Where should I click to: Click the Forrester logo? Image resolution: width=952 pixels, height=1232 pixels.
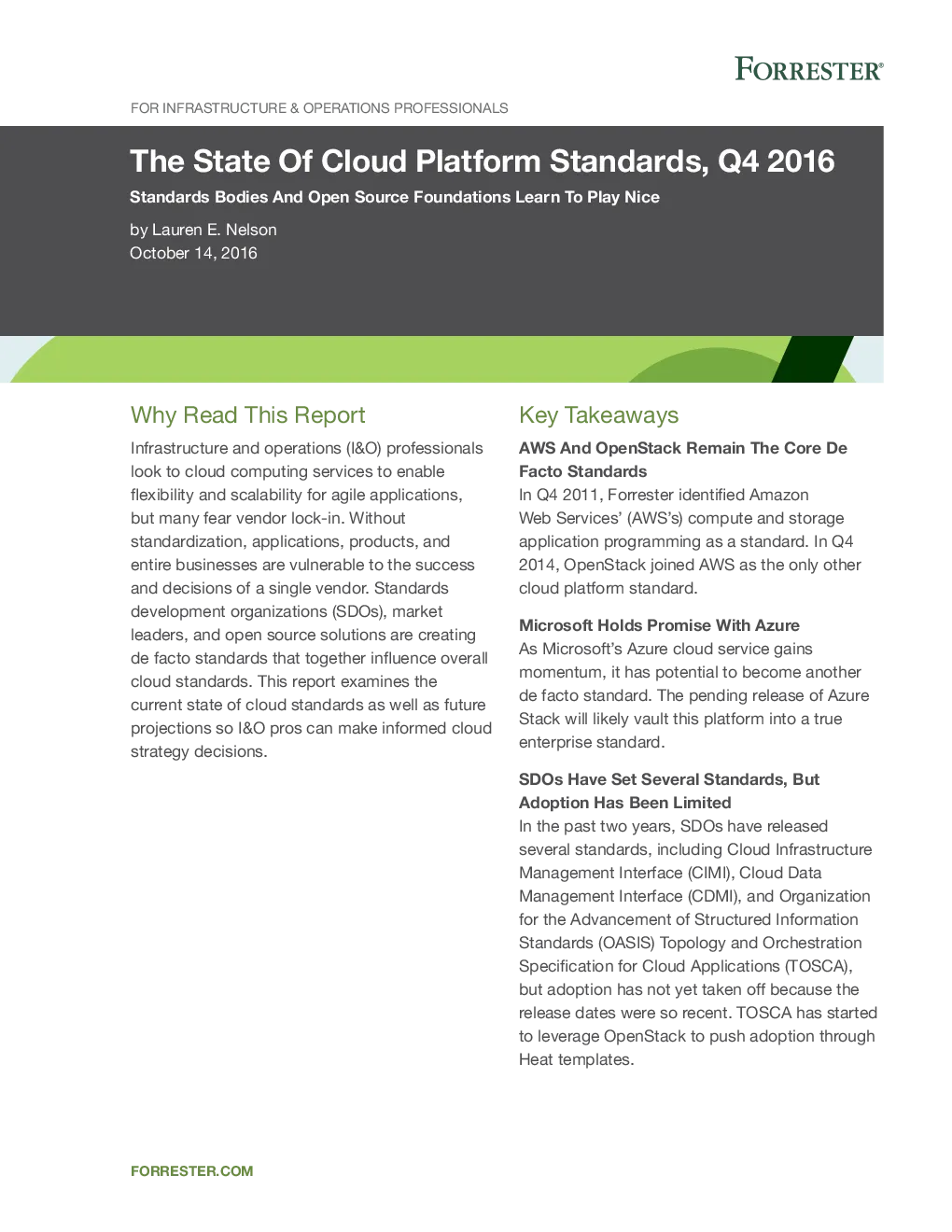click(x=808, y=69)
